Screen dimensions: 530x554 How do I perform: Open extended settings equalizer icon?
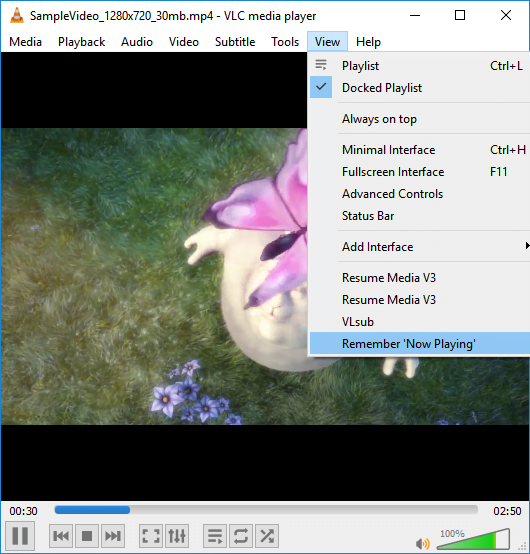click(x=177, y=536)
